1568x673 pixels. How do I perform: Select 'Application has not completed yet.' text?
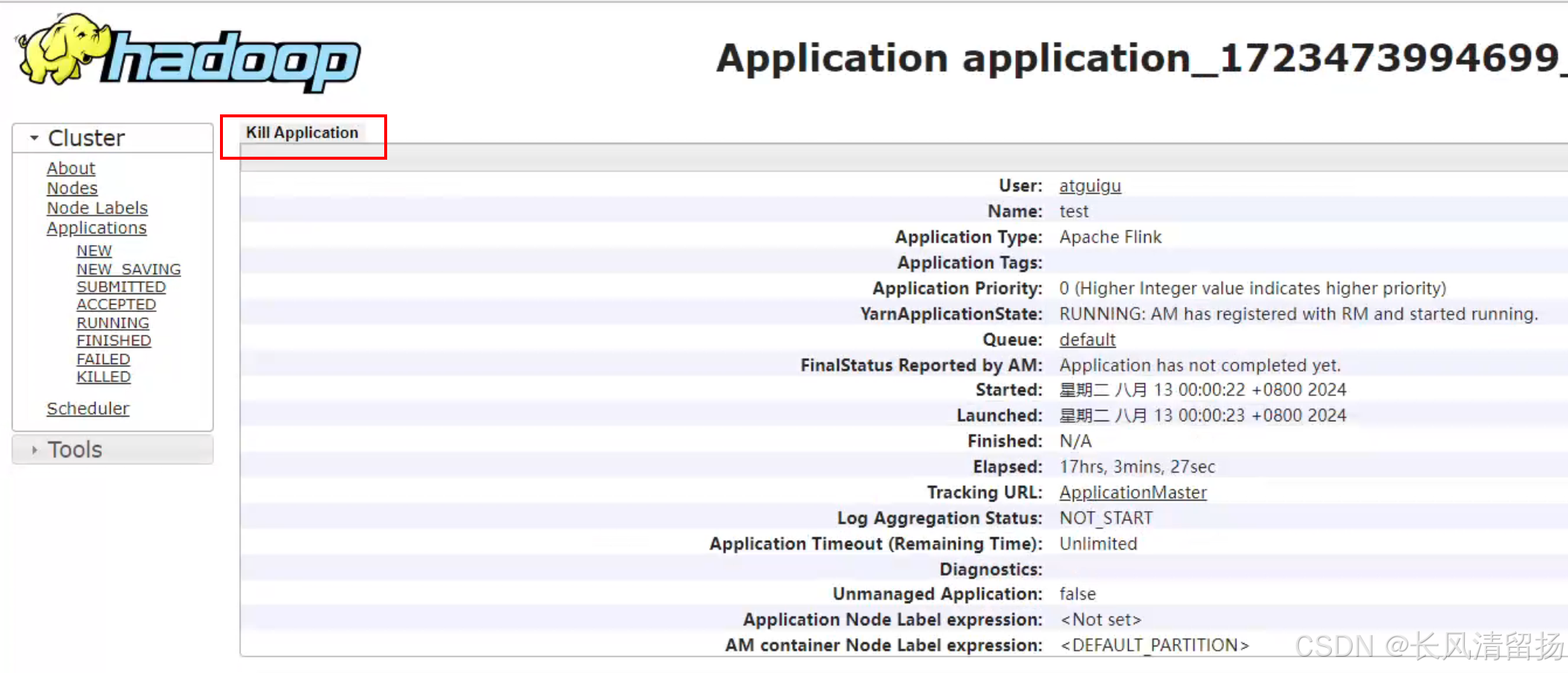[x=1200, y=365]
